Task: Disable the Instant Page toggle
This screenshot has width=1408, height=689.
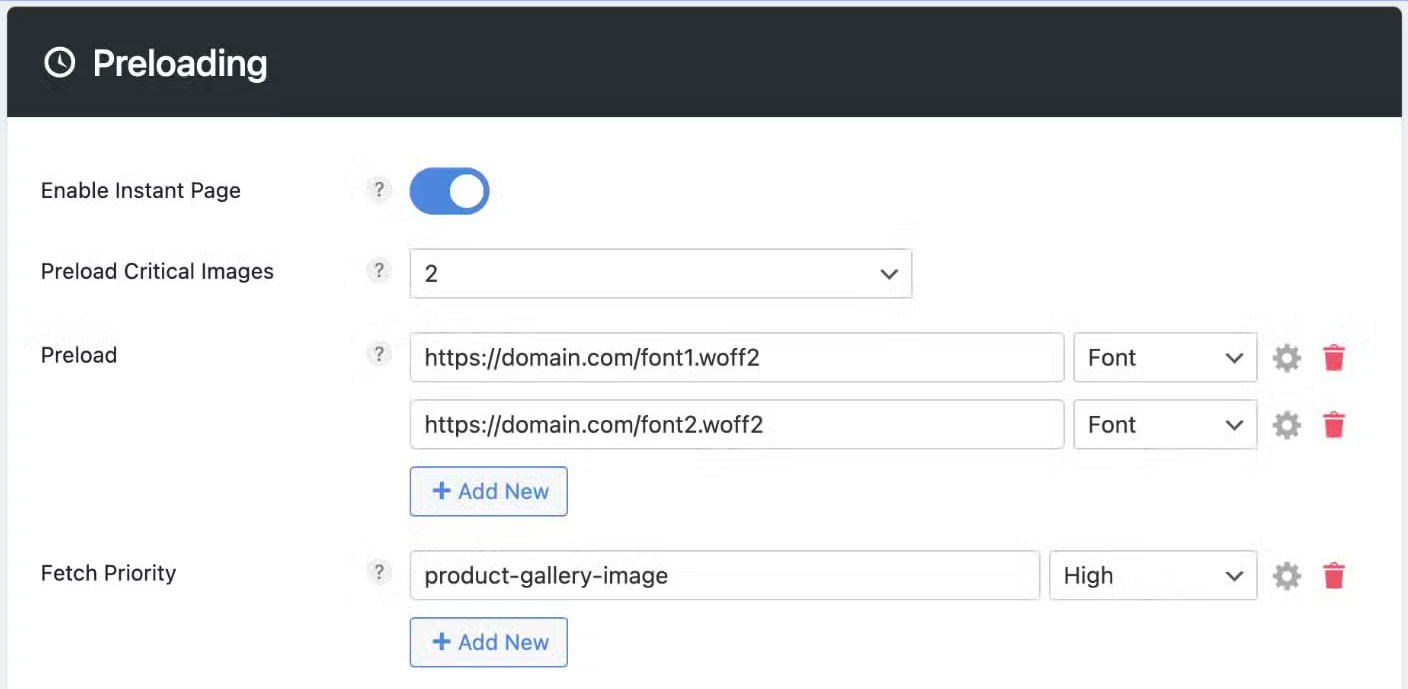Action: (448, 190)
